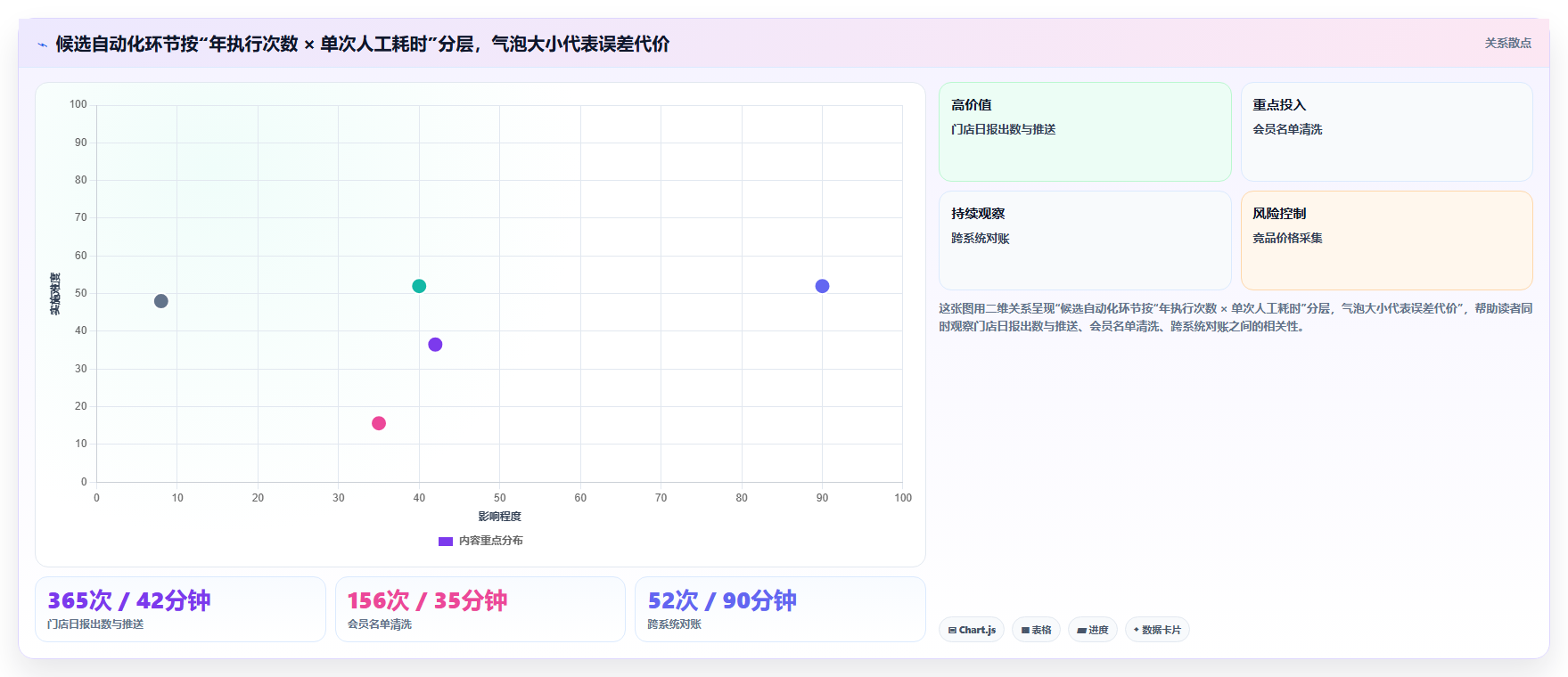
Task: Click the 数据卡片 chip
Action: (1157, 630)
